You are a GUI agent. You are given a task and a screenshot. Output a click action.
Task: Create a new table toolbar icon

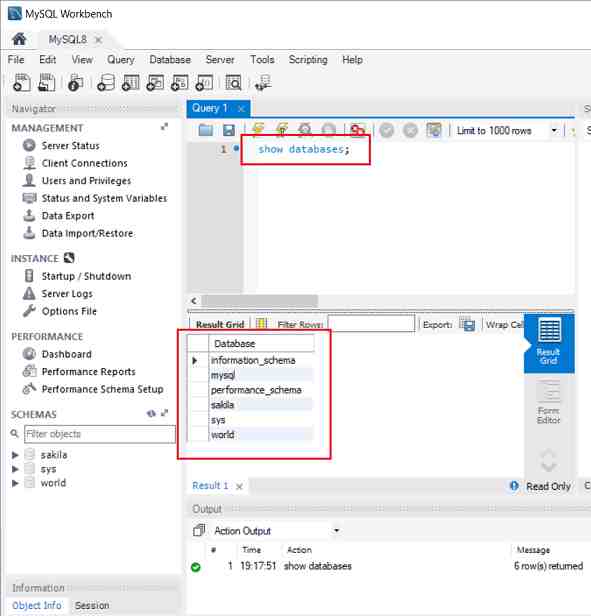tap(131, 82)
